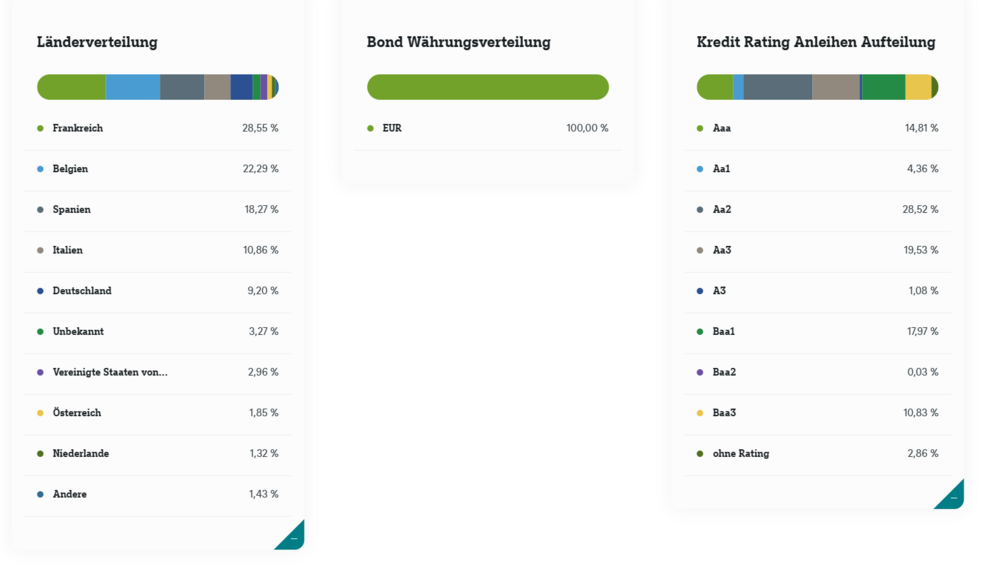Click the purple dot next to Vereinigte Staaten
The width and height of the screenshot is (1000, 577).
click(40, 372)
